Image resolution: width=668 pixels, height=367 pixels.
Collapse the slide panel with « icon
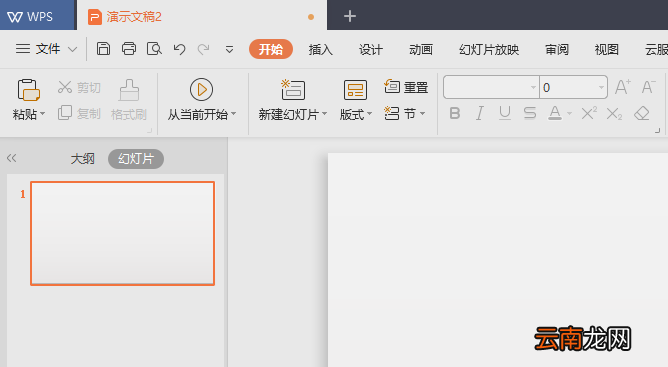[x=12, y=158]
